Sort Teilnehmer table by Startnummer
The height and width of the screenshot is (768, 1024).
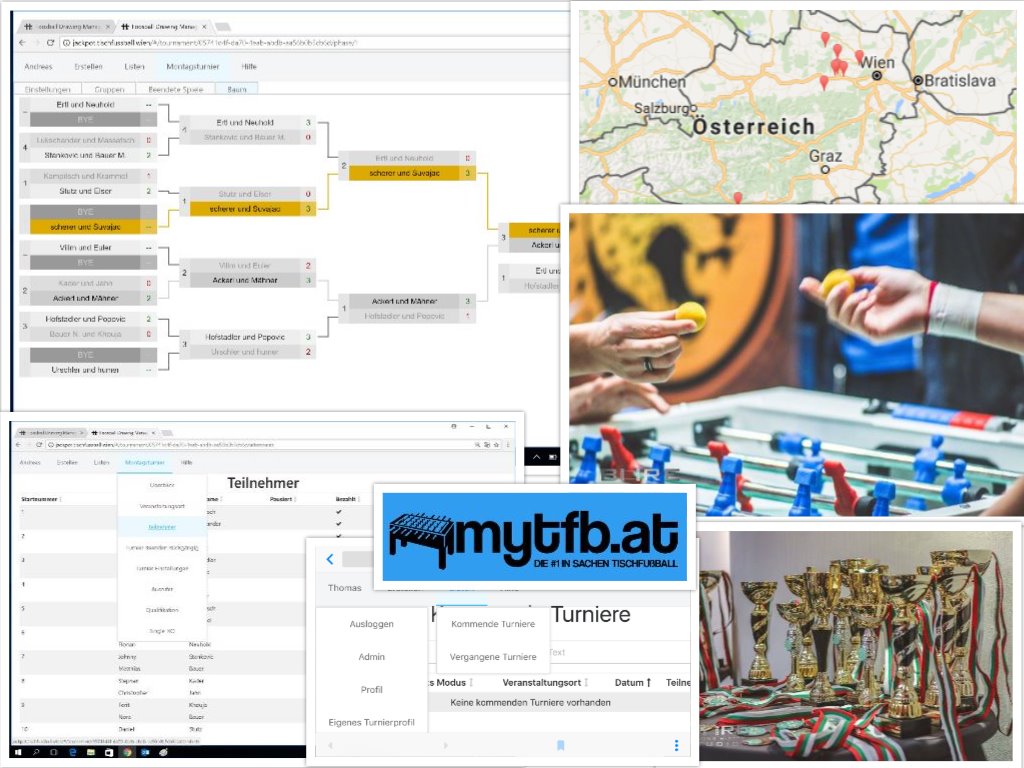click(x=39, y=499)
